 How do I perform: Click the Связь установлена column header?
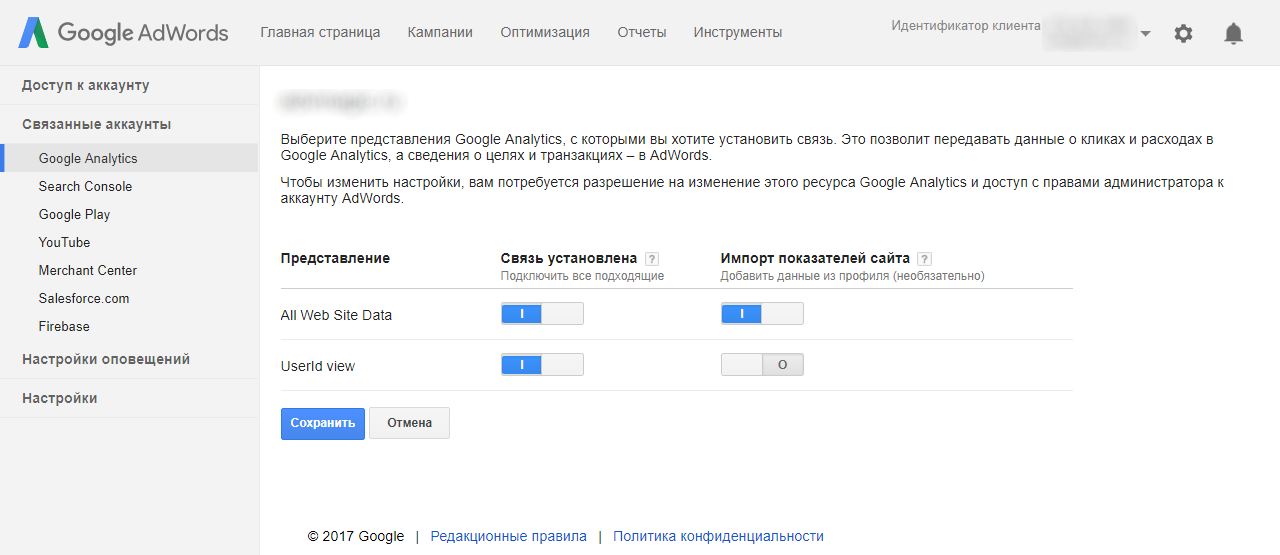[569, 258]
